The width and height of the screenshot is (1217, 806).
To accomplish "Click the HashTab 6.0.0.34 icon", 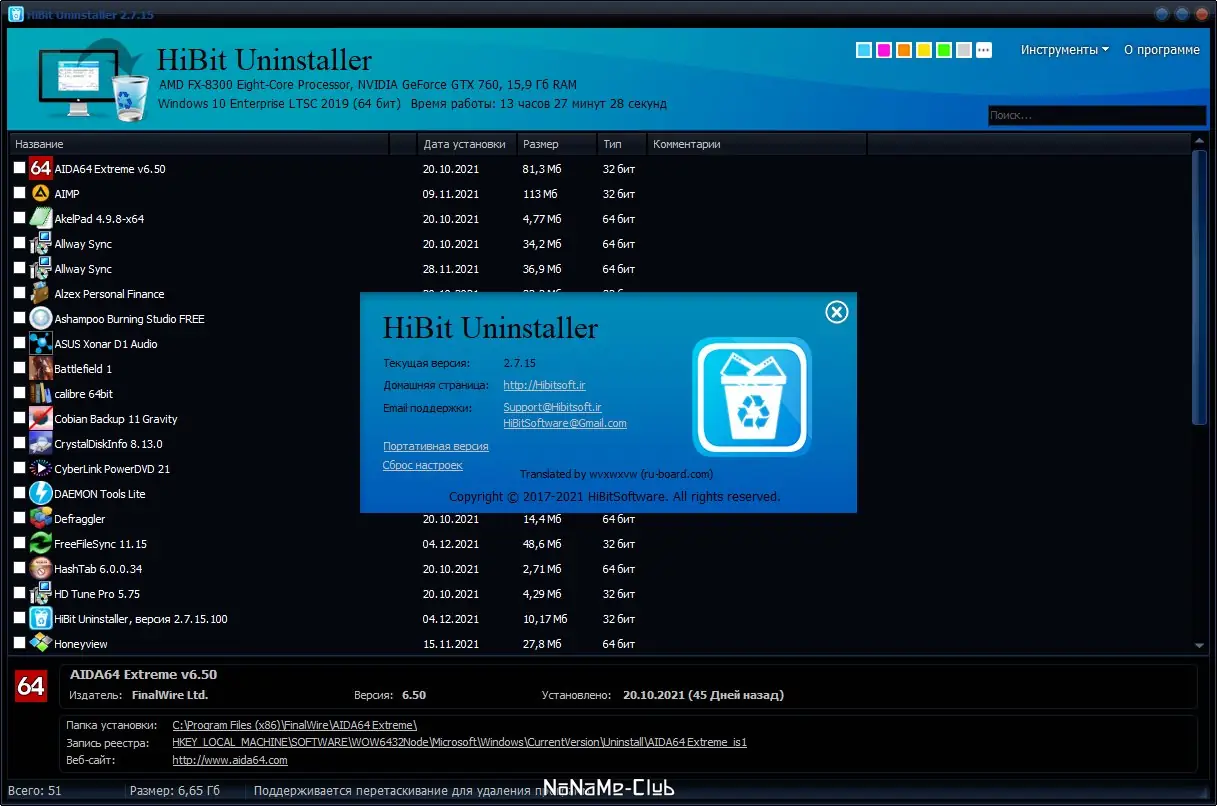I will [x=40, y=568].
